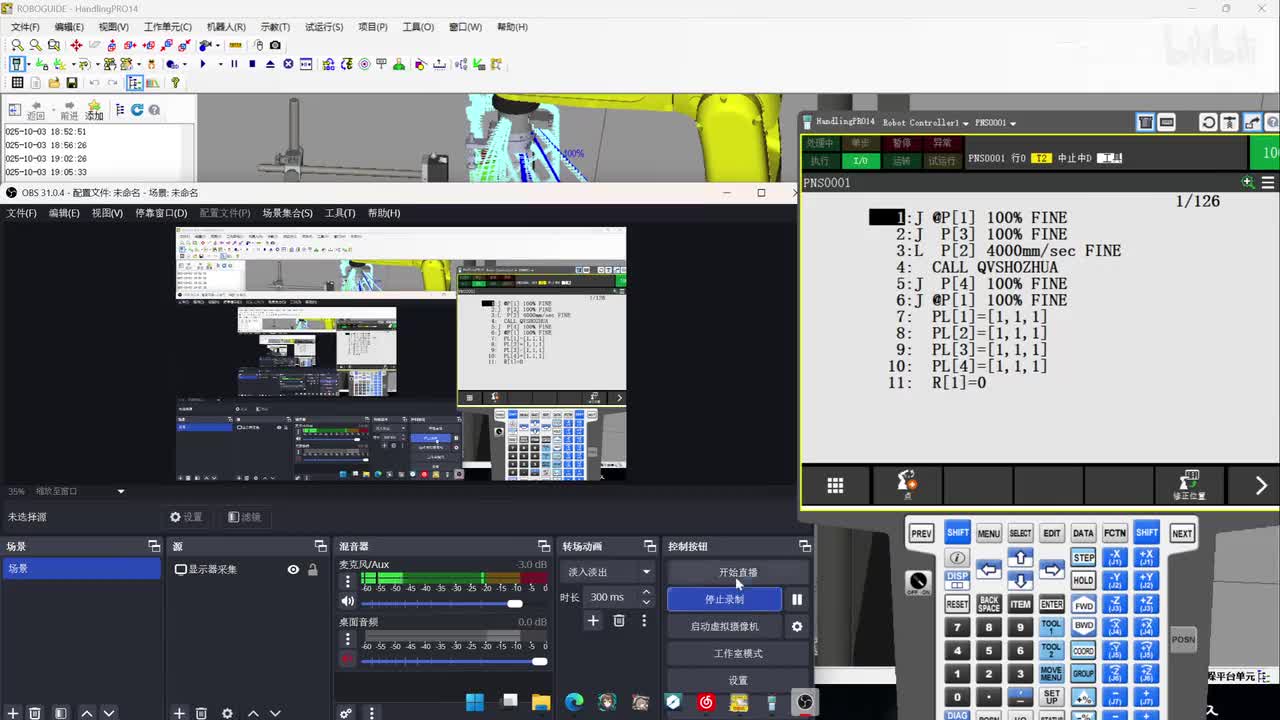Select program line 4 CALL QVSHOZHUA
1280x720 pixels.
click(976, 267)
